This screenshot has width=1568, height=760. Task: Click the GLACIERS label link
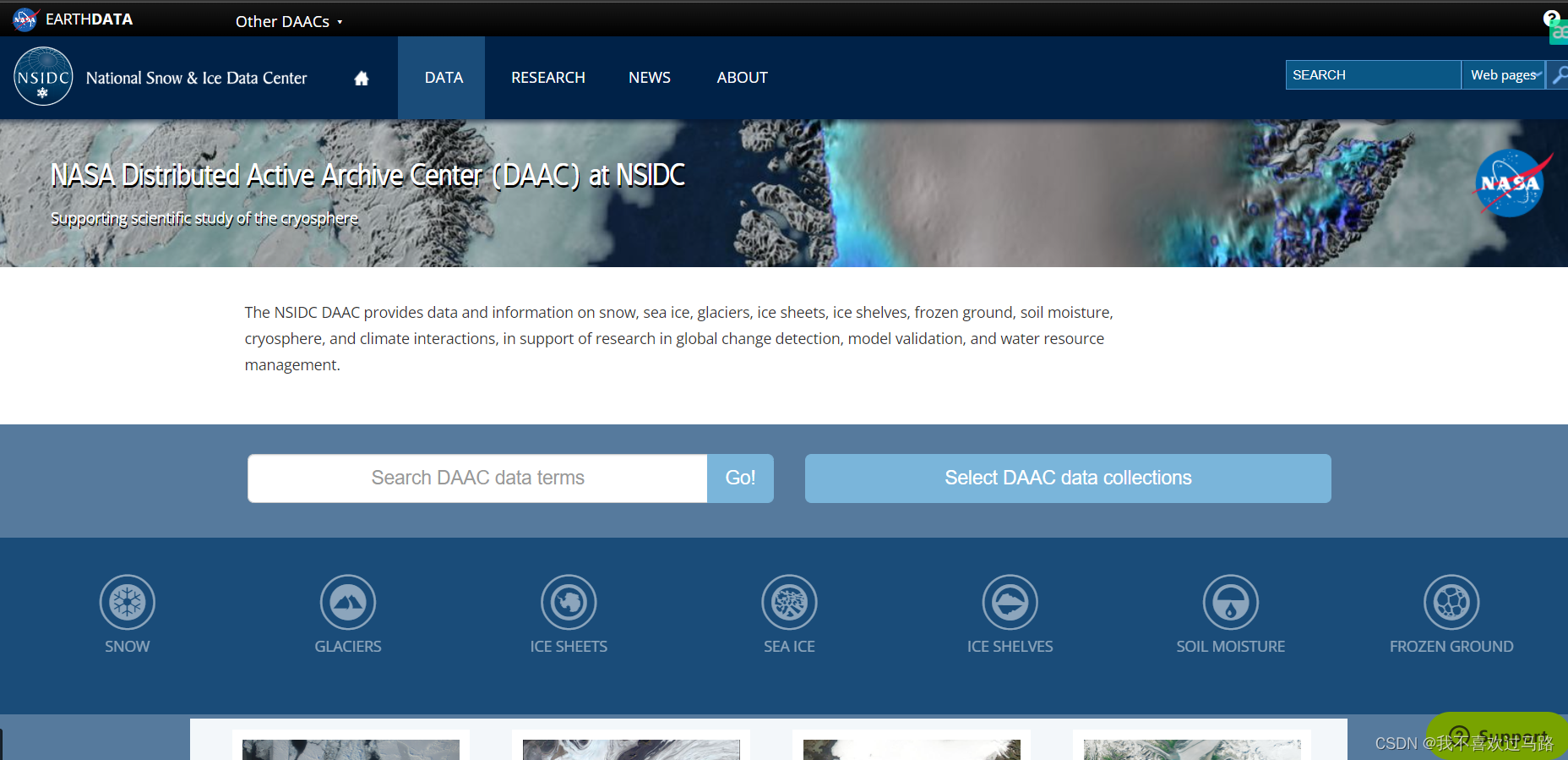click(348, 647)
